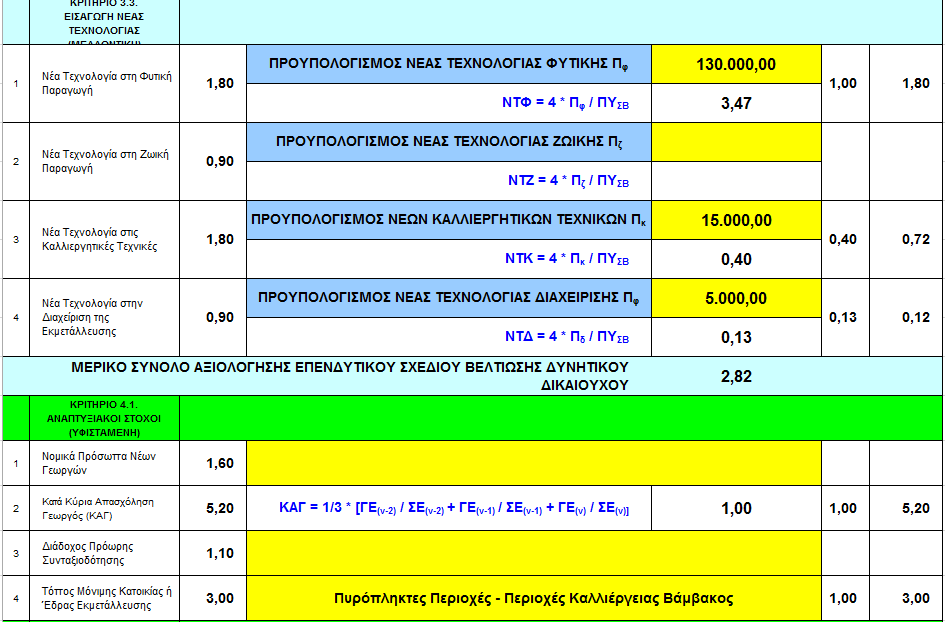This screenshot has width=945, height=622.
Task: Select the ΝΤΚ = 4 * Πκ / ΠΥΣΒ formula
Action: pyautogui.click(x=567, y=259)
